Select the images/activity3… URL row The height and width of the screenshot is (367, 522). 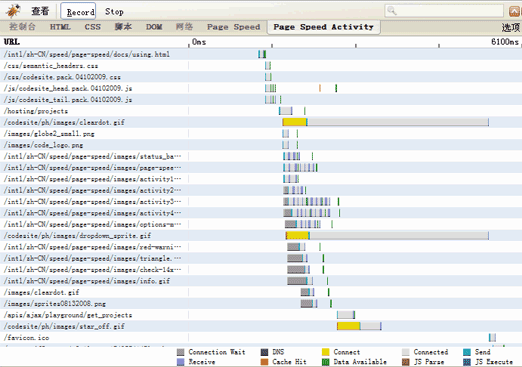261,202
